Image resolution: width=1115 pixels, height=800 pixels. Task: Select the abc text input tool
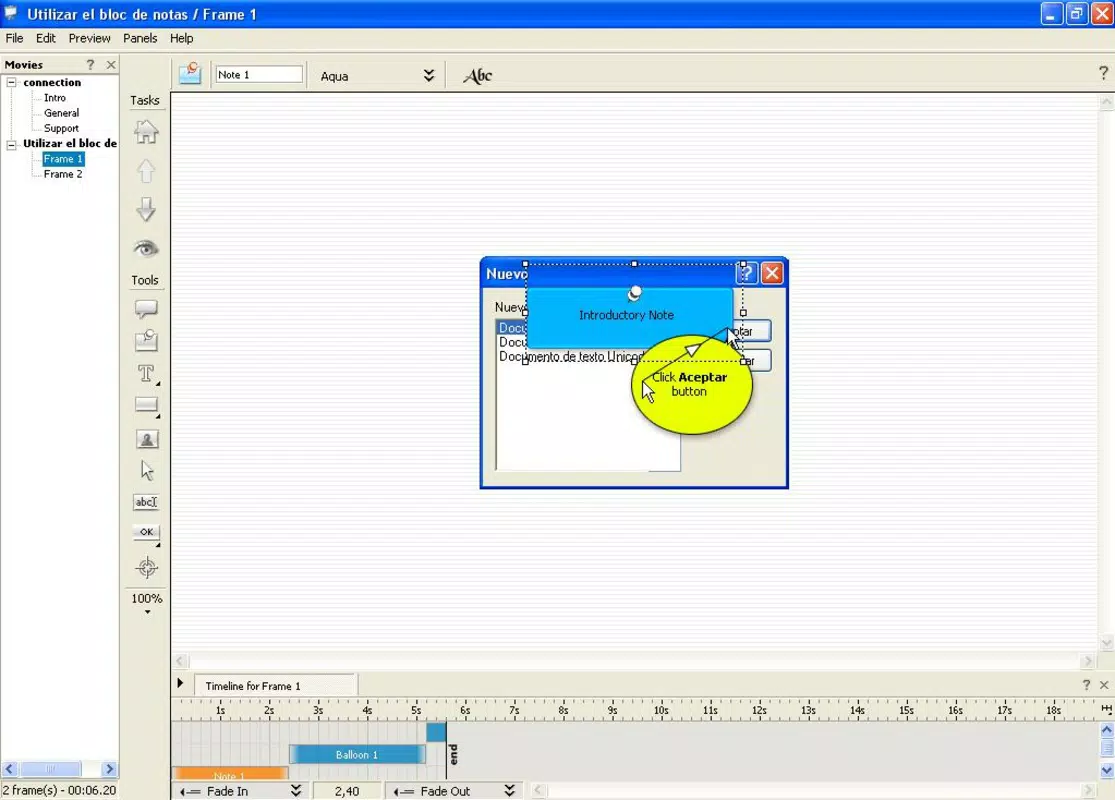tap(146, 502)
